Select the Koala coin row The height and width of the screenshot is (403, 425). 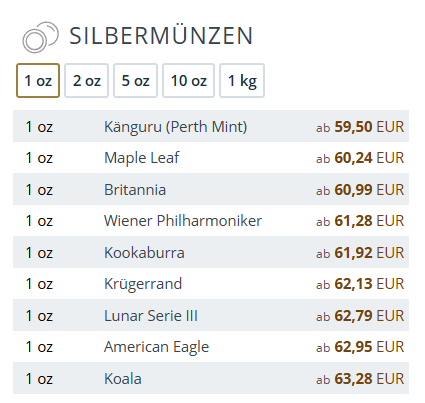[x=211, y=378]
